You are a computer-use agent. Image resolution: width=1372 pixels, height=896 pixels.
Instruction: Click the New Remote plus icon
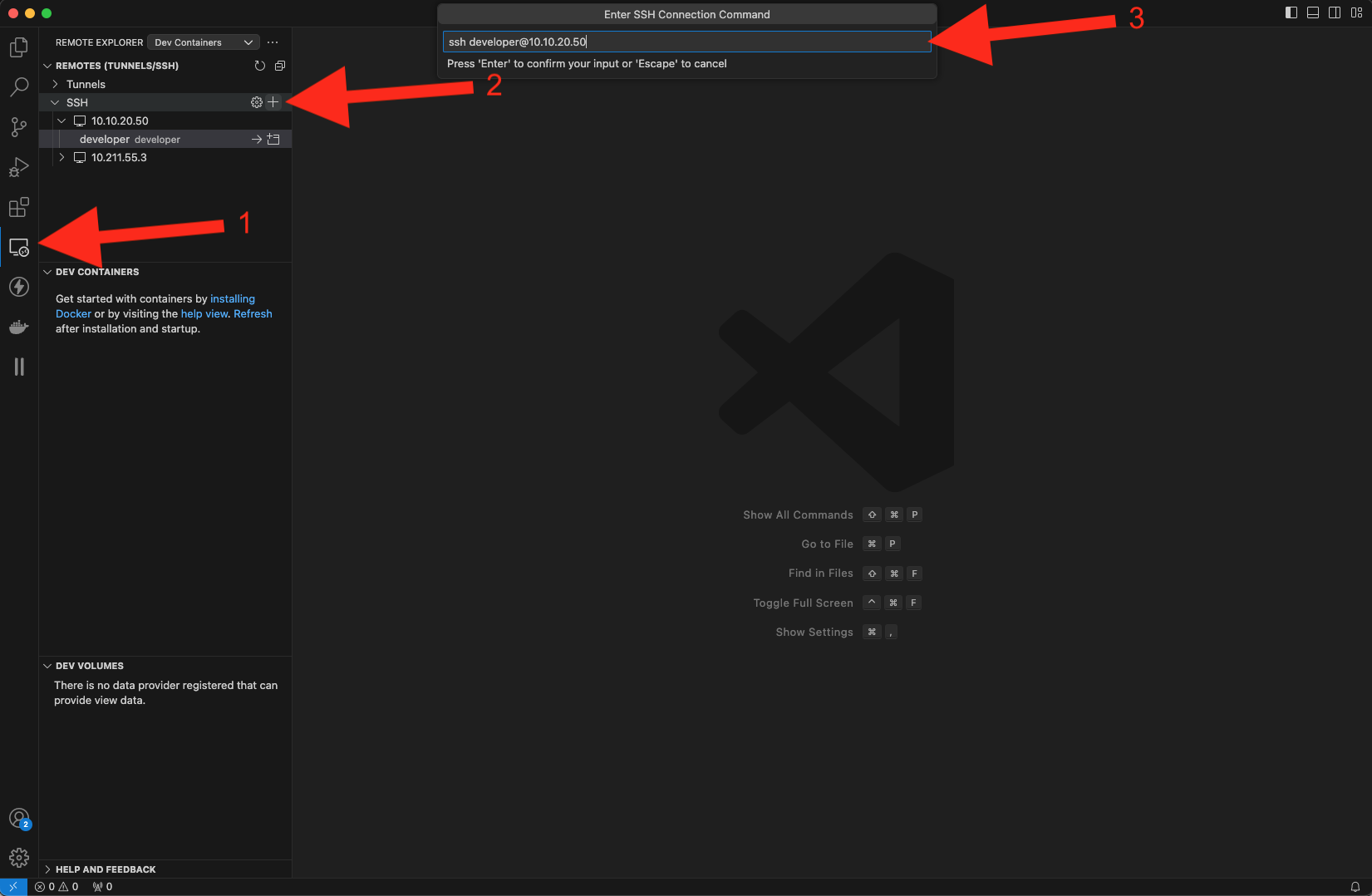point(273,102)
